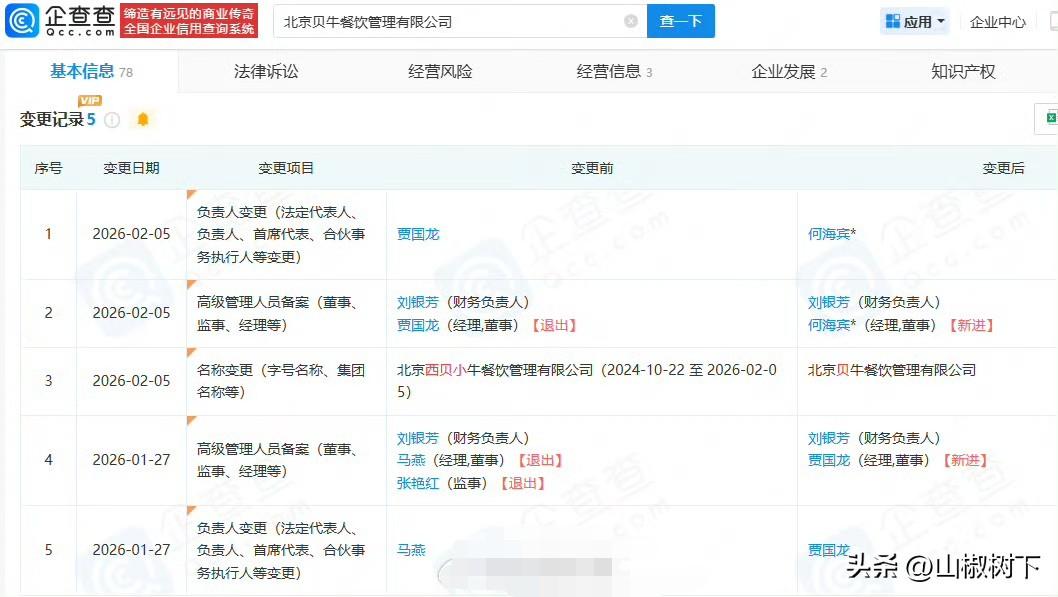Click 高级管理人员备案 text in row 2
Screen dimensions: 1058x597
(x=277, y=314)
